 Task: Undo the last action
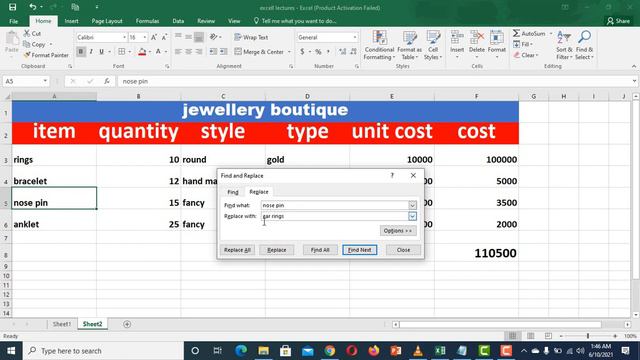pyautogui.click(x=33, y=7)
